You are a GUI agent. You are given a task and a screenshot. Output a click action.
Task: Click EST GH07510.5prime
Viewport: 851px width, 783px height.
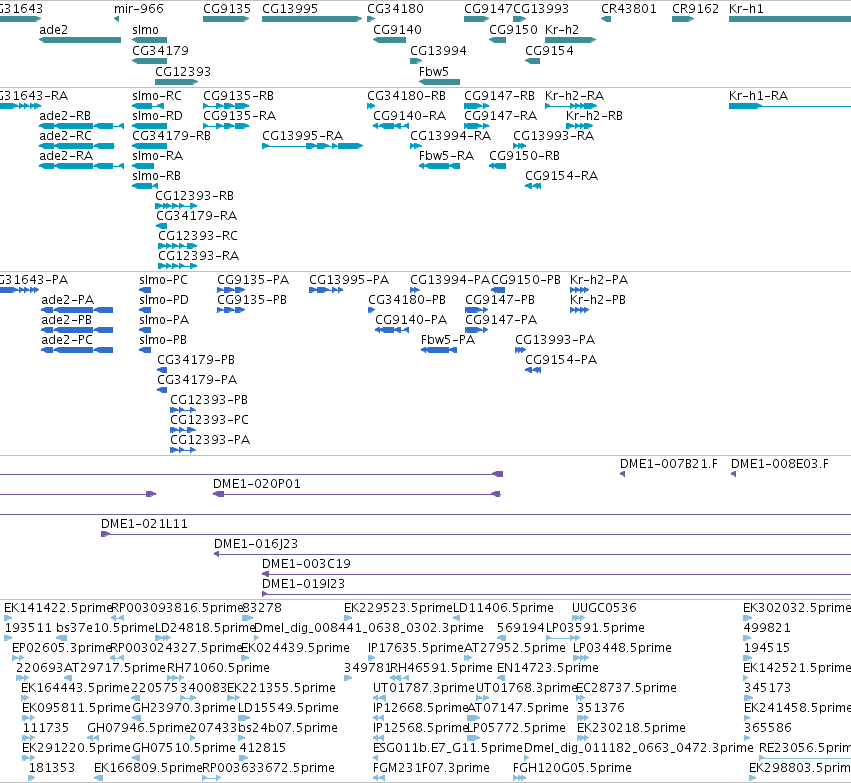point(184,748)
